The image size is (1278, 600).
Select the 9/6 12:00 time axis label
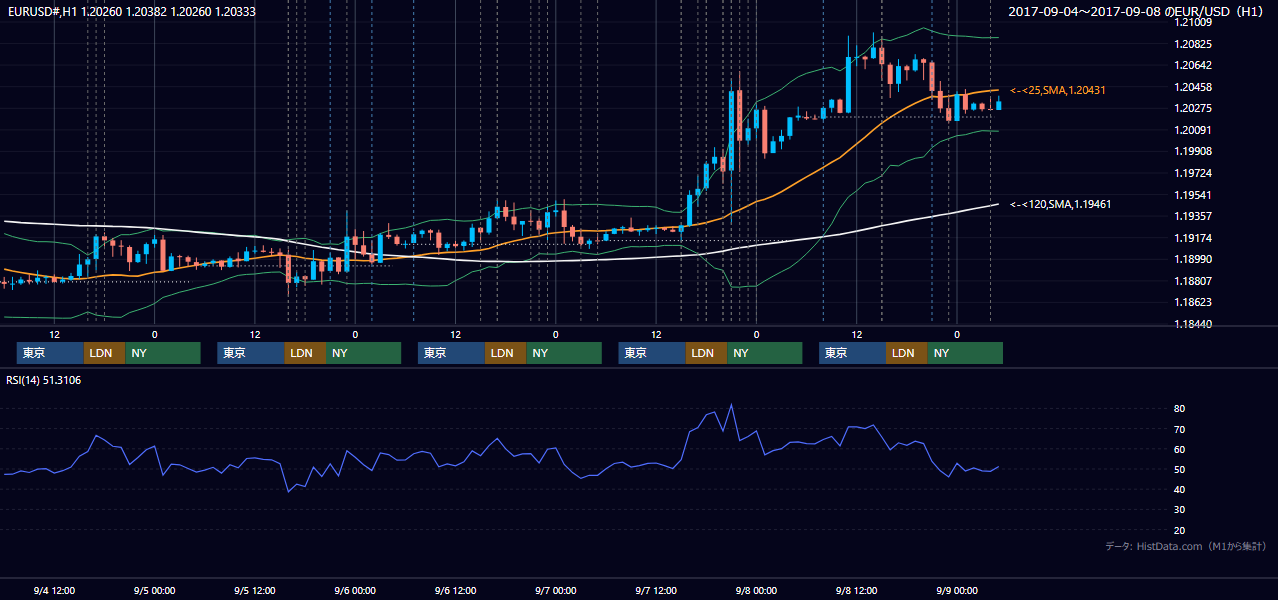(x=455, y=590)
